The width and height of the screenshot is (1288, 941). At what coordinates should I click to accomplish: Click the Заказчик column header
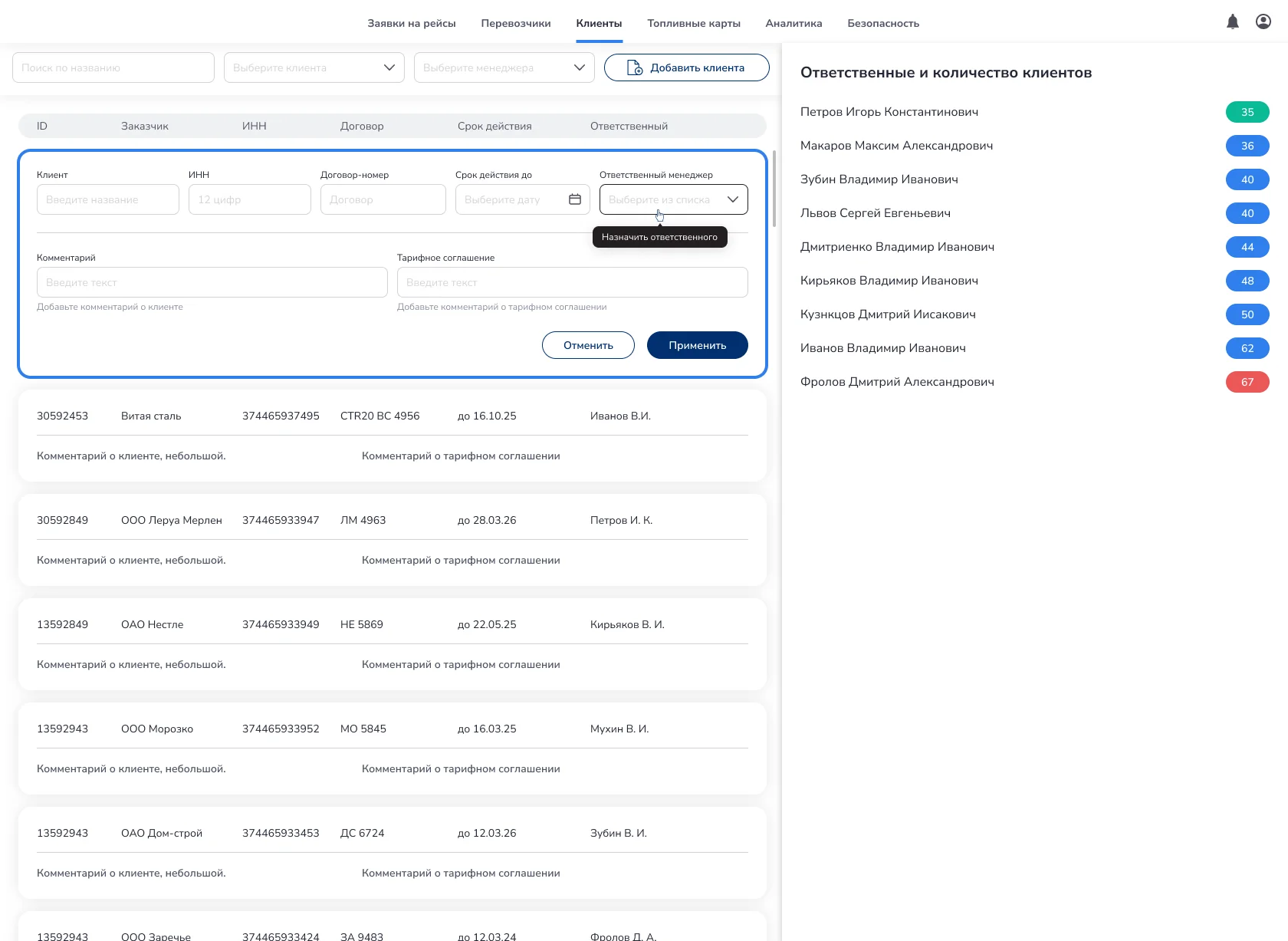[145, 126]
